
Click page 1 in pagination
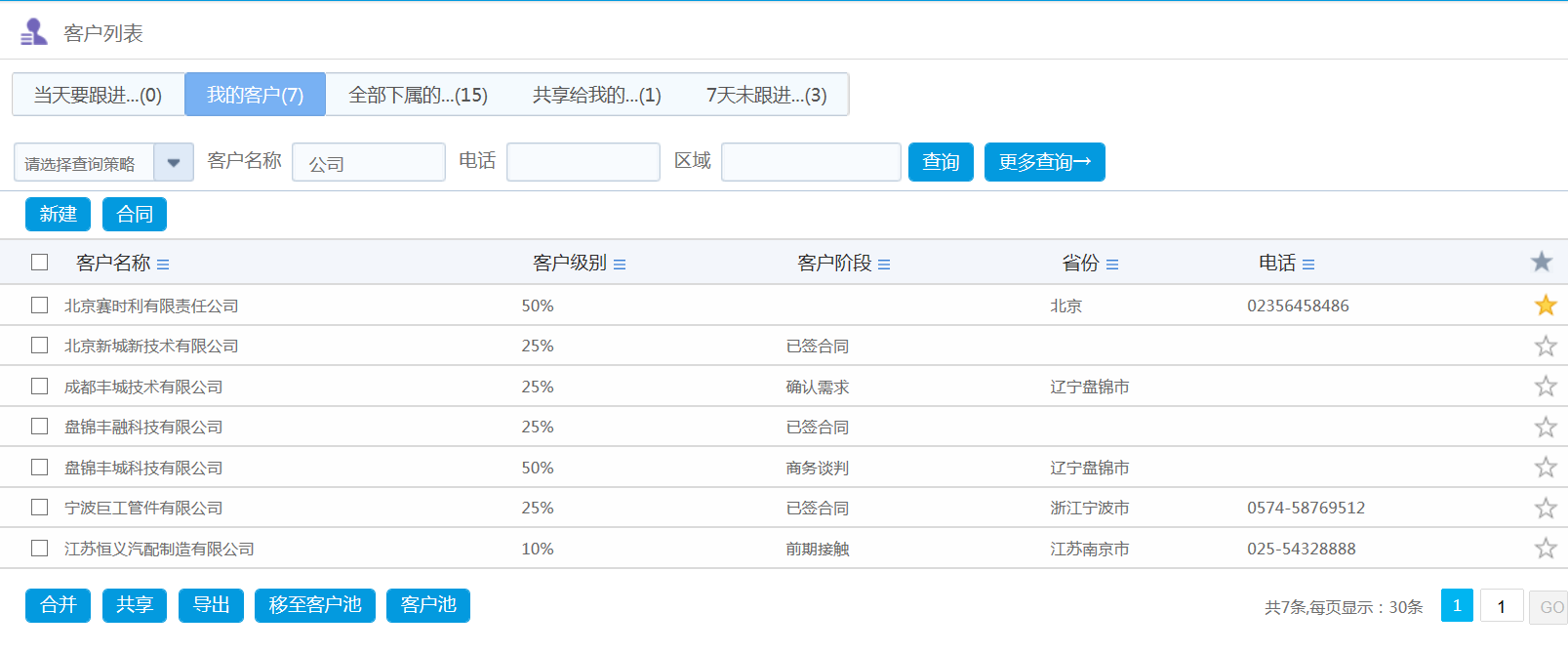click(x=1457, y=606)
